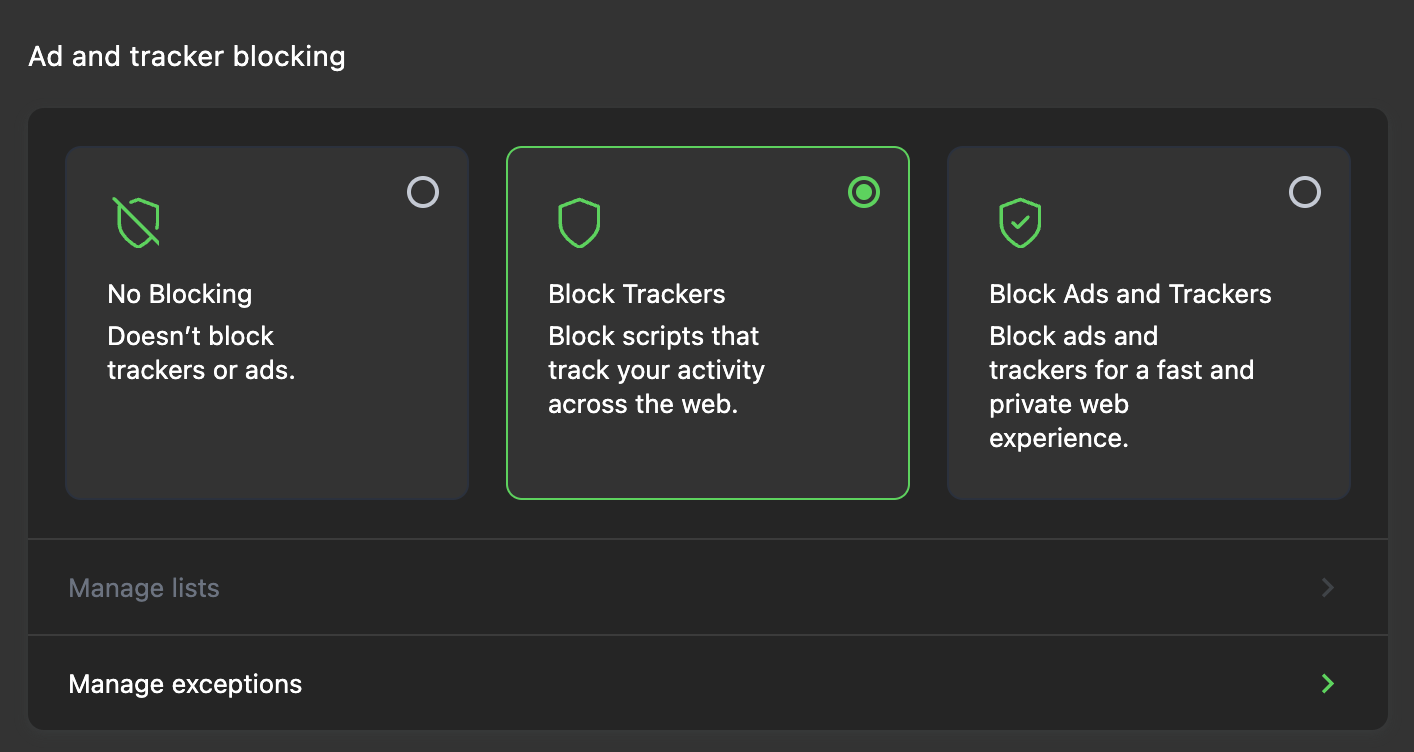
Task: Click "Doesn't block trackers or ads." description
Action: (x=200, y=353)
